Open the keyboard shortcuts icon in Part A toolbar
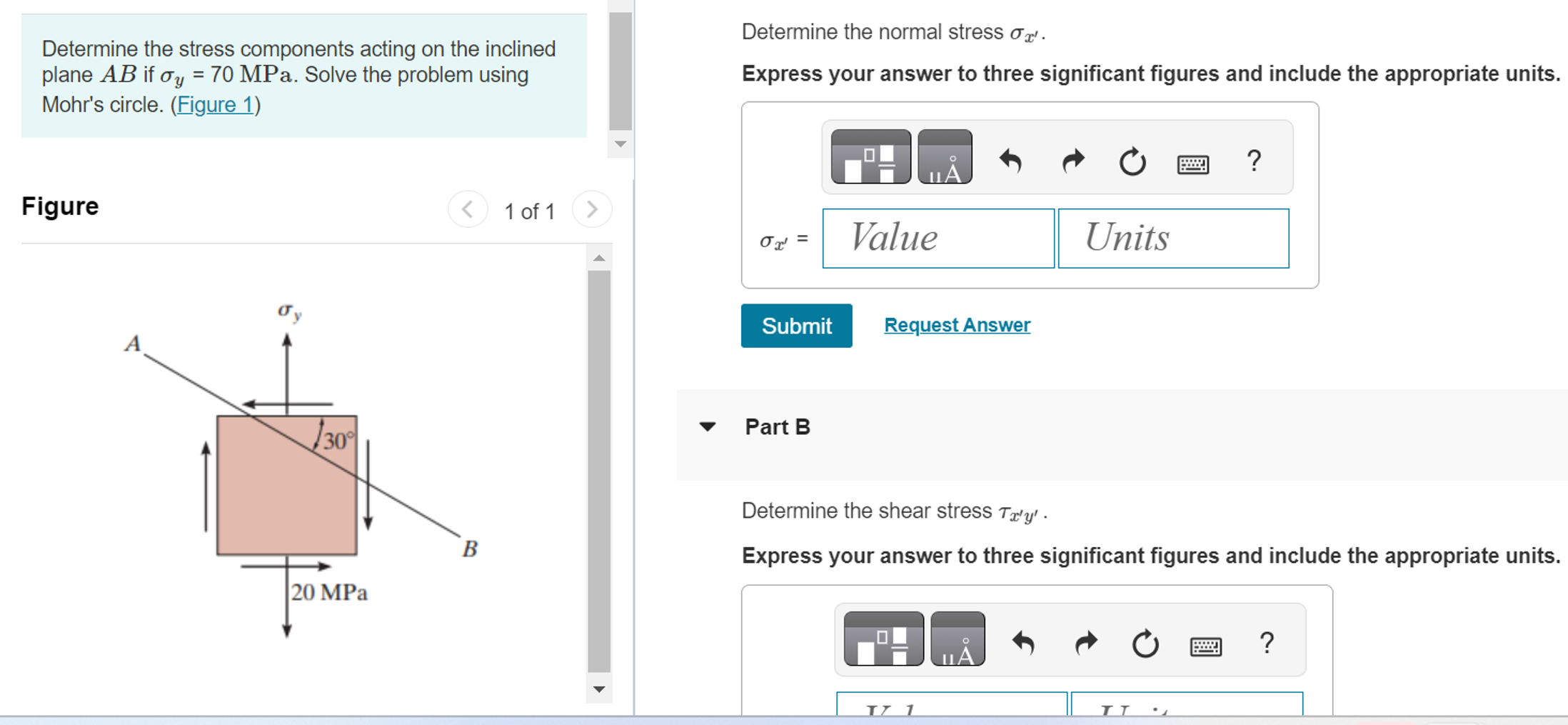The width and height of the screenshot is (1568, 725). [1192, 162]
